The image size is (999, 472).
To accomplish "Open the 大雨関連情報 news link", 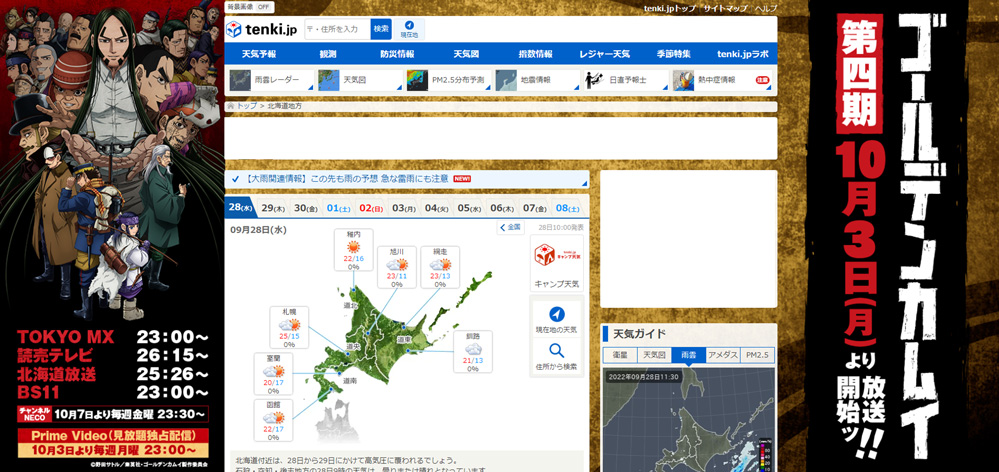I will tap(347, 179).
